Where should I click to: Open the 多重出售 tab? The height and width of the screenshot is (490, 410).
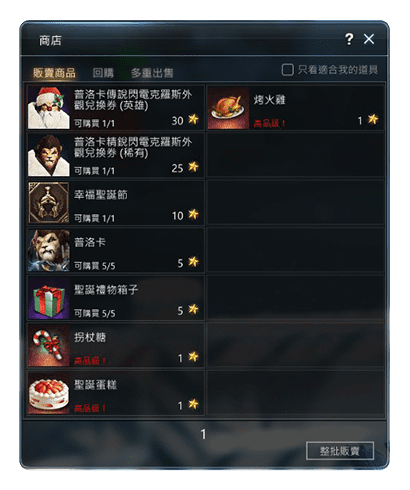coord(152,73)
